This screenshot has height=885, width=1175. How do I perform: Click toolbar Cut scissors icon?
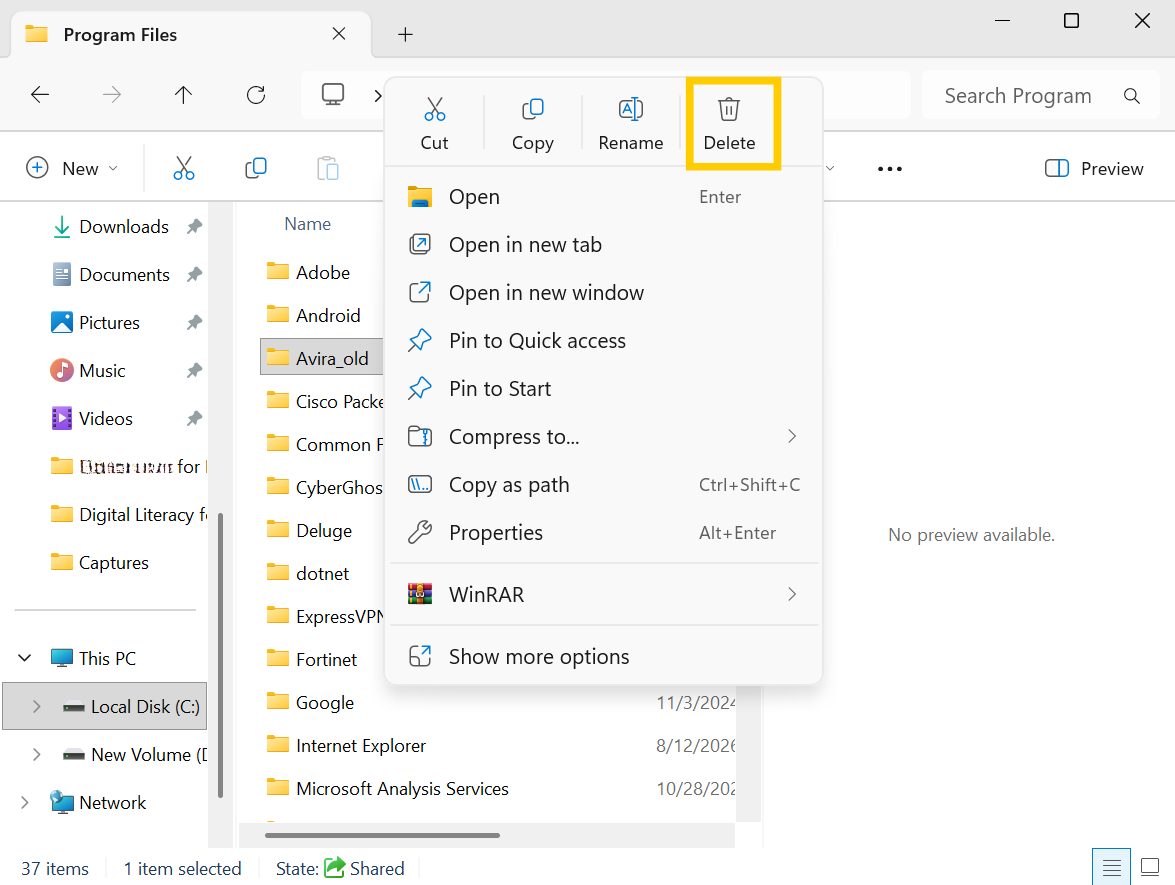click(x=184, y=169)
